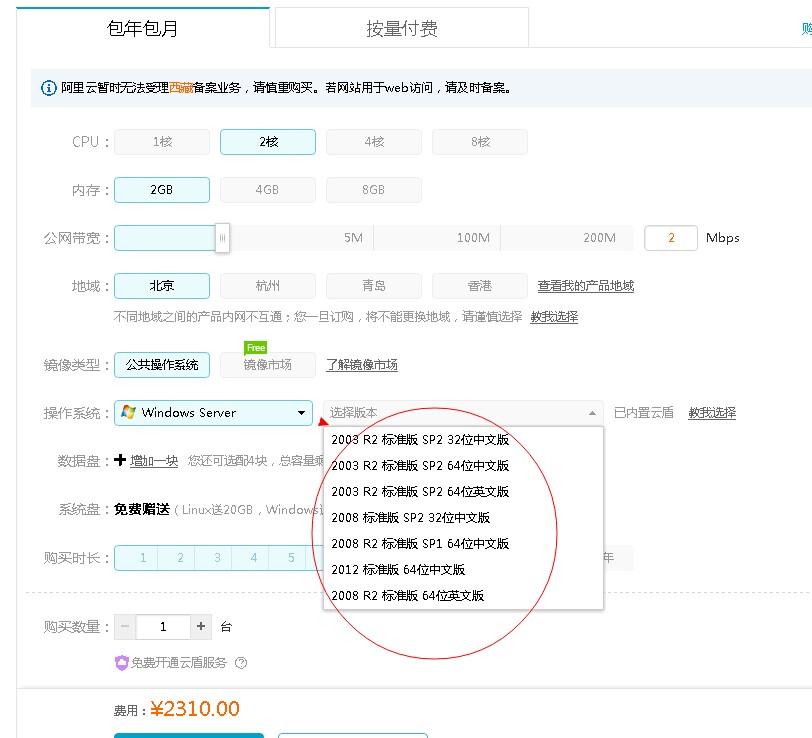This screenshot has width=812, height=738.
Task: Select 1核 CPU option
Action: tap(162, 142)
